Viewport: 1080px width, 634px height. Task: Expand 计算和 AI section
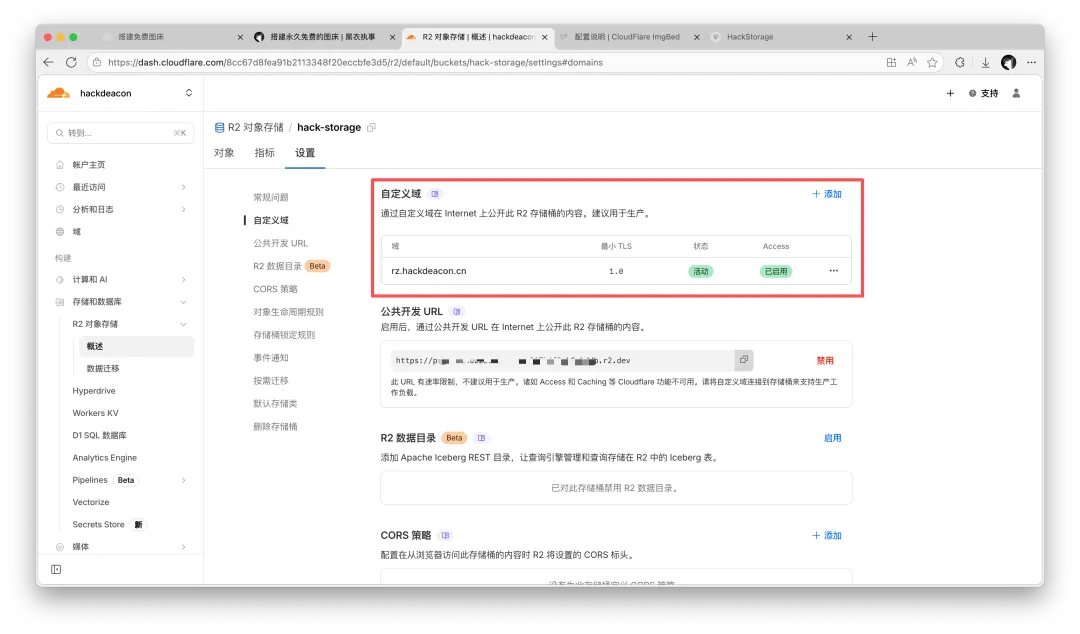coord(183,280)
